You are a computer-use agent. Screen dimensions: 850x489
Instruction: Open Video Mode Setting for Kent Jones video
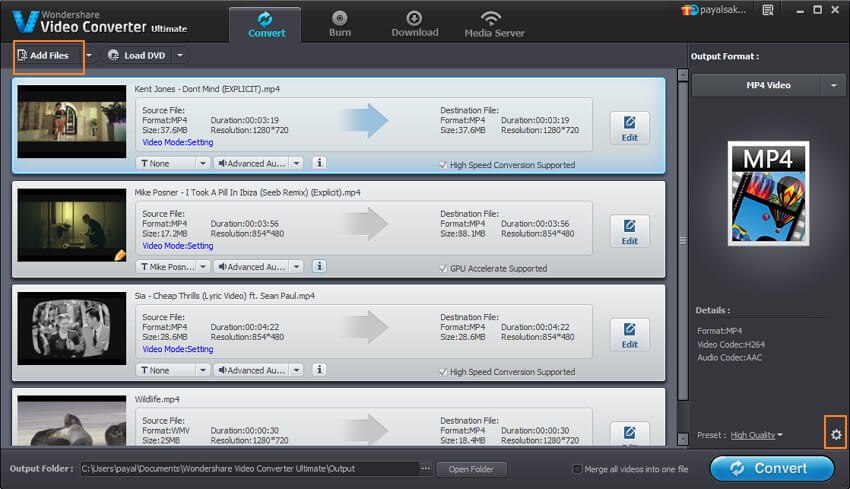click(x=178, y=143)
